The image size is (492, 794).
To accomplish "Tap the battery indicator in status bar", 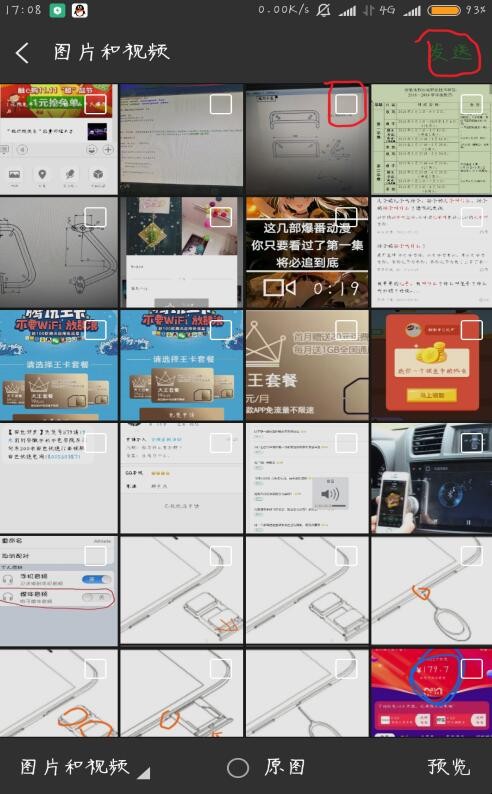I will pos(444,10).
